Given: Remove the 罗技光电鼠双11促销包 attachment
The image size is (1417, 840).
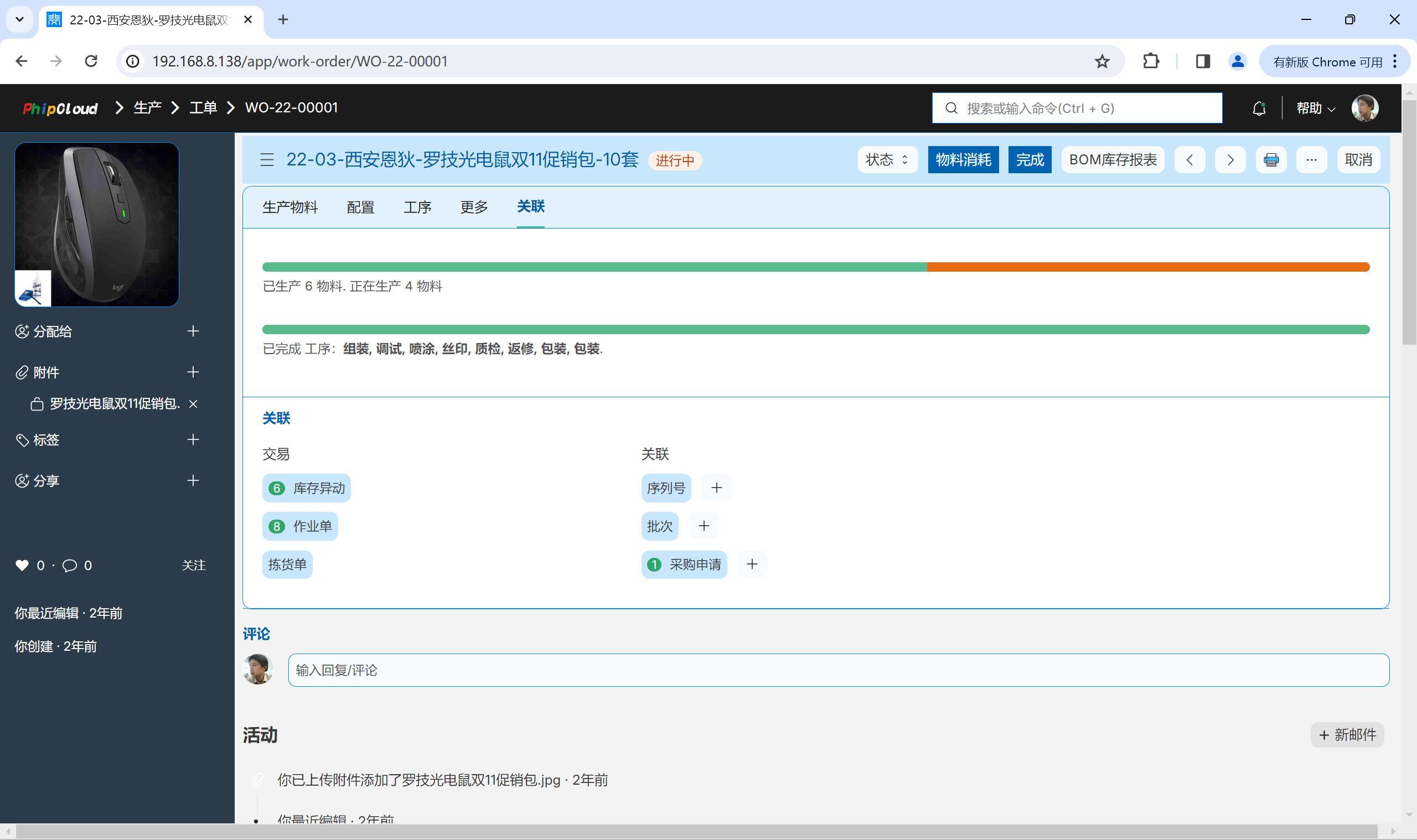Looking at the screenshot, I should [x=193, y=403].
